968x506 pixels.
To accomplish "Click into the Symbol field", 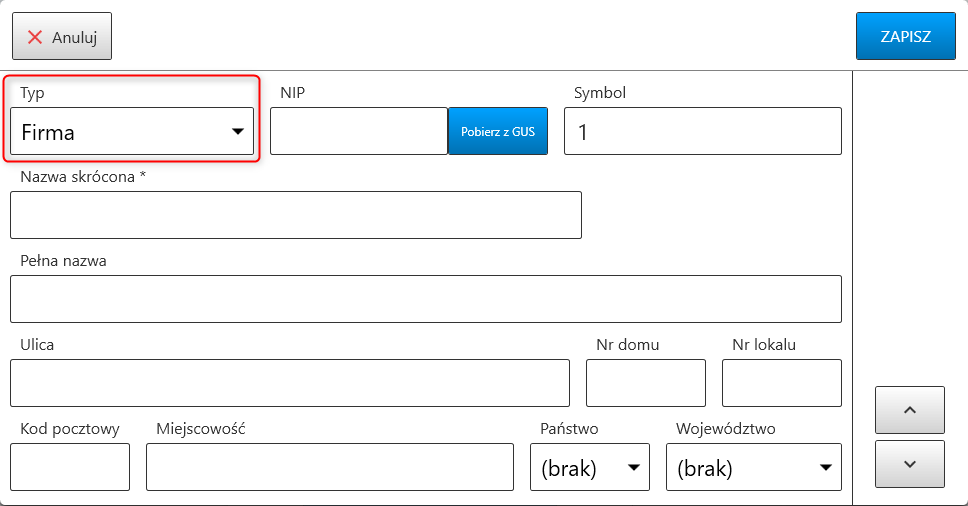I will [x=702, y=131].
